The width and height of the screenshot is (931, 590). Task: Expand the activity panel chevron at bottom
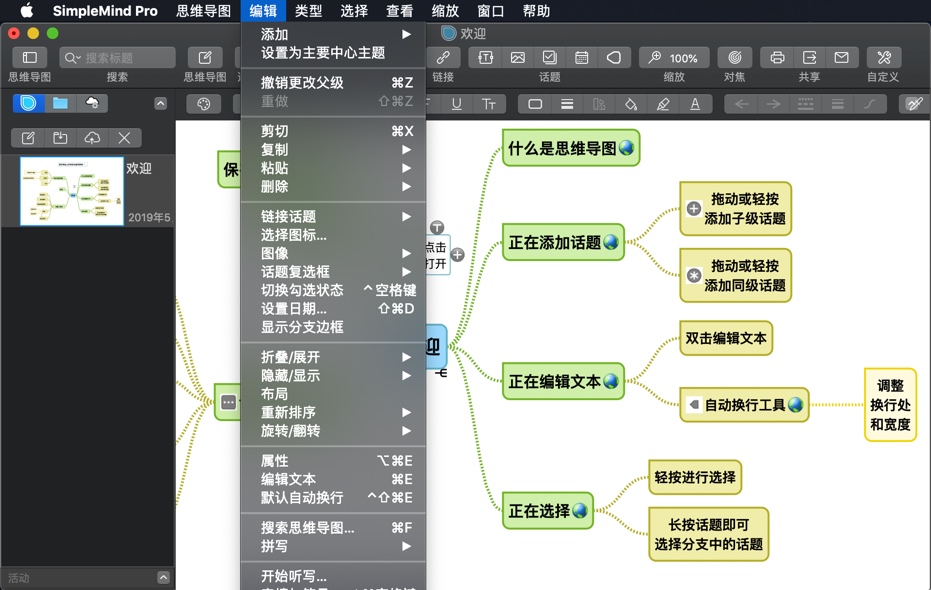pos(163,577)
